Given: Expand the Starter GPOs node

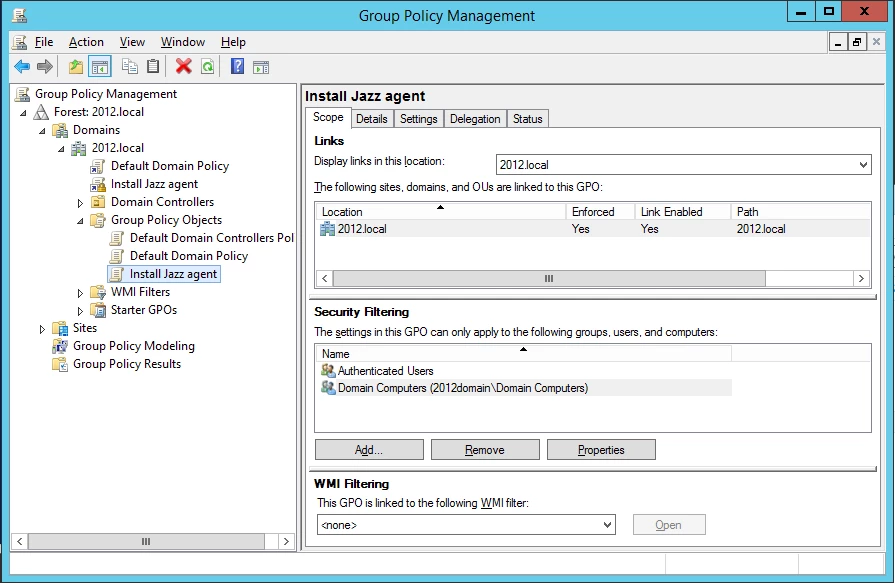Looking at the screenshot, I should (x=80, y=311).
